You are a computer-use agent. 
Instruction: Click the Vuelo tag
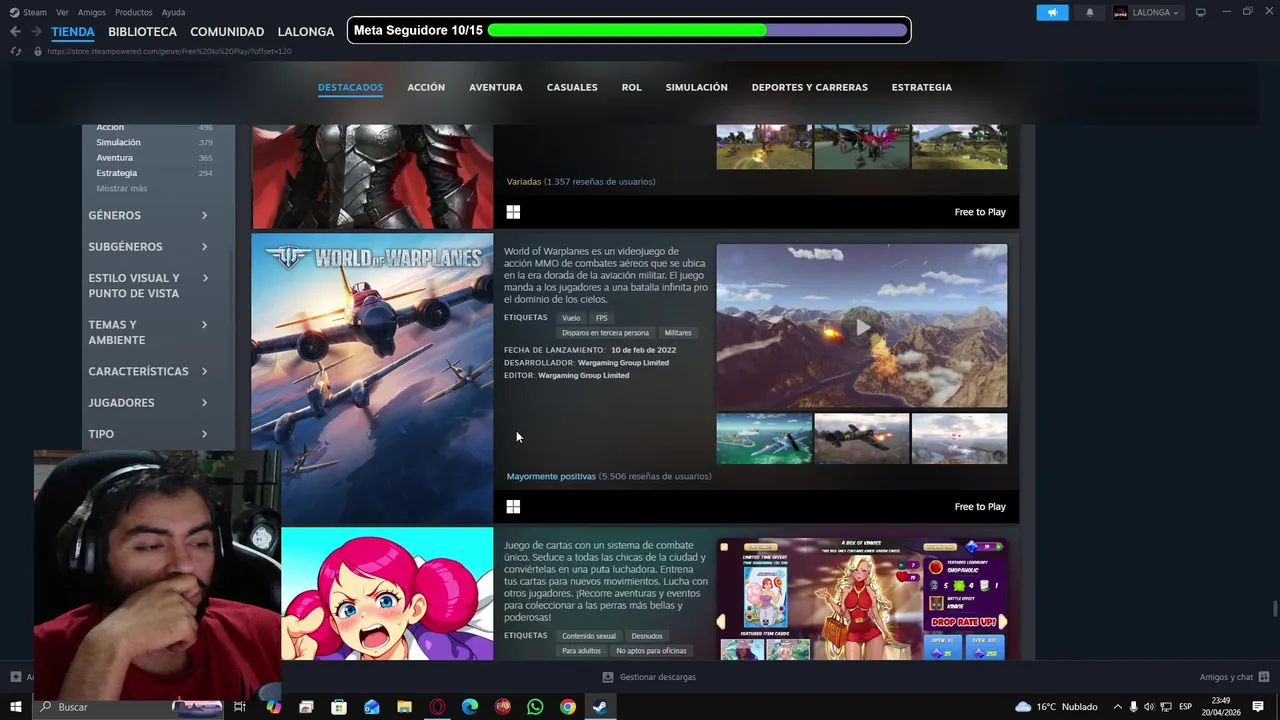click(x=571, y=318)
